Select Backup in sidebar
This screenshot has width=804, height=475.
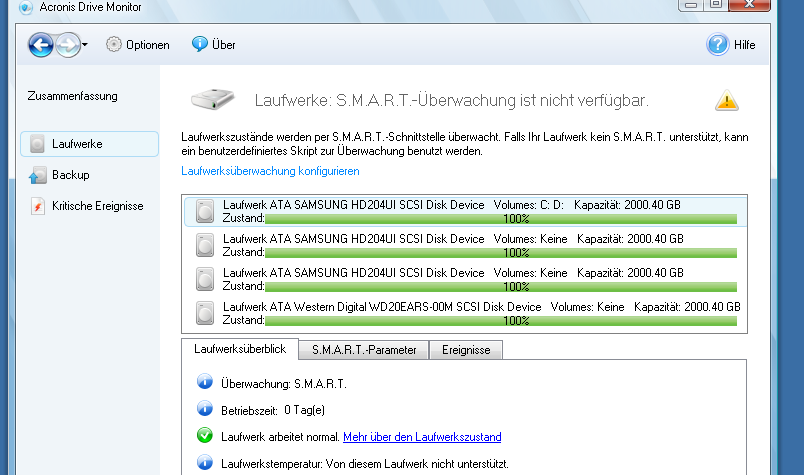click(71, 175)
